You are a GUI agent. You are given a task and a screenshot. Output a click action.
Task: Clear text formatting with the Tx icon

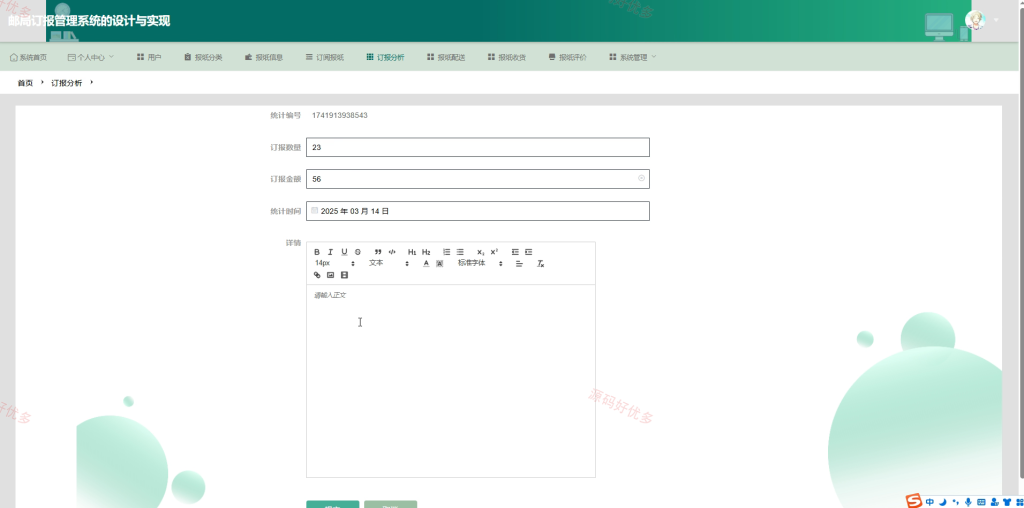point(541,264)
